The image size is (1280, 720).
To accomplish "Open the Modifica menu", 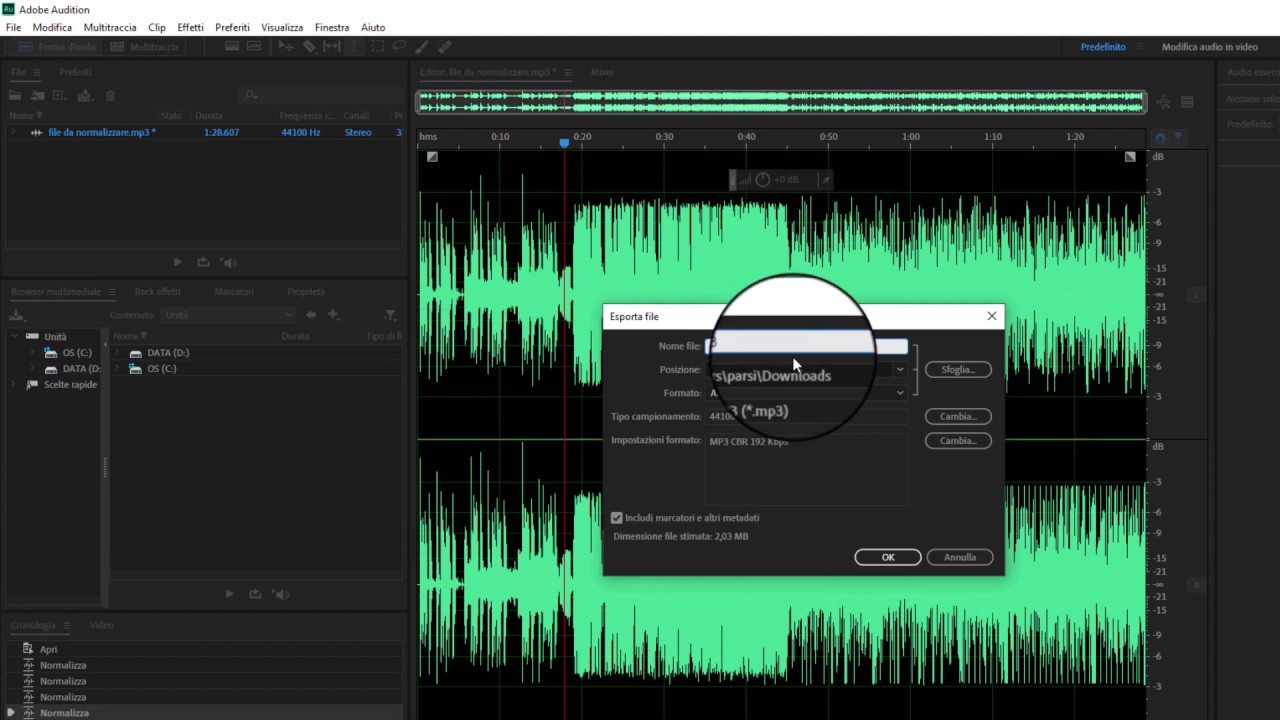I will click(x=52, y=27).
